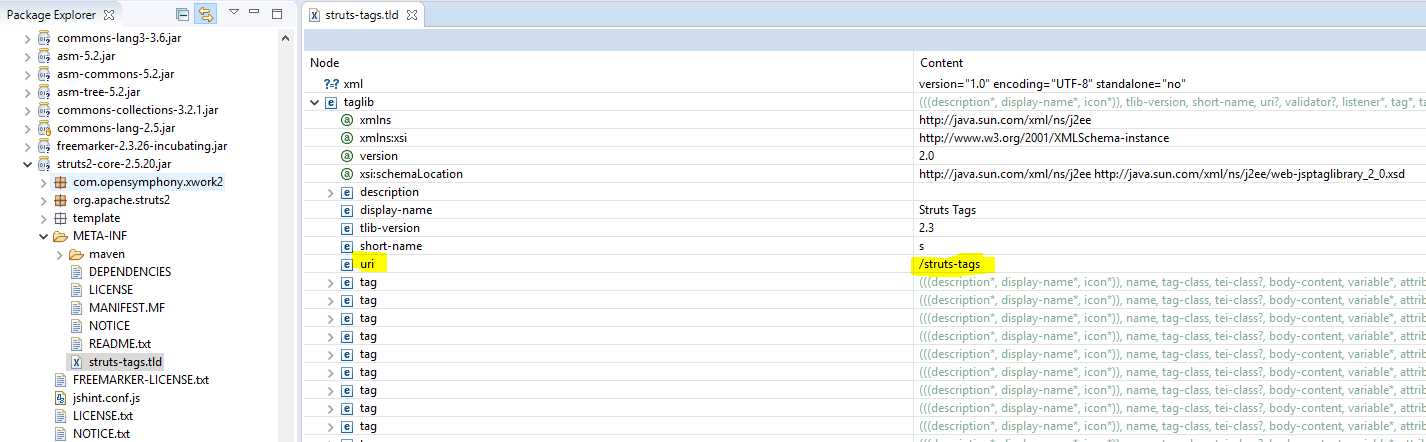Click the com.opensymphony.xwork2 package icon
The image size is (1426, 442).
(x=60, y=182)
